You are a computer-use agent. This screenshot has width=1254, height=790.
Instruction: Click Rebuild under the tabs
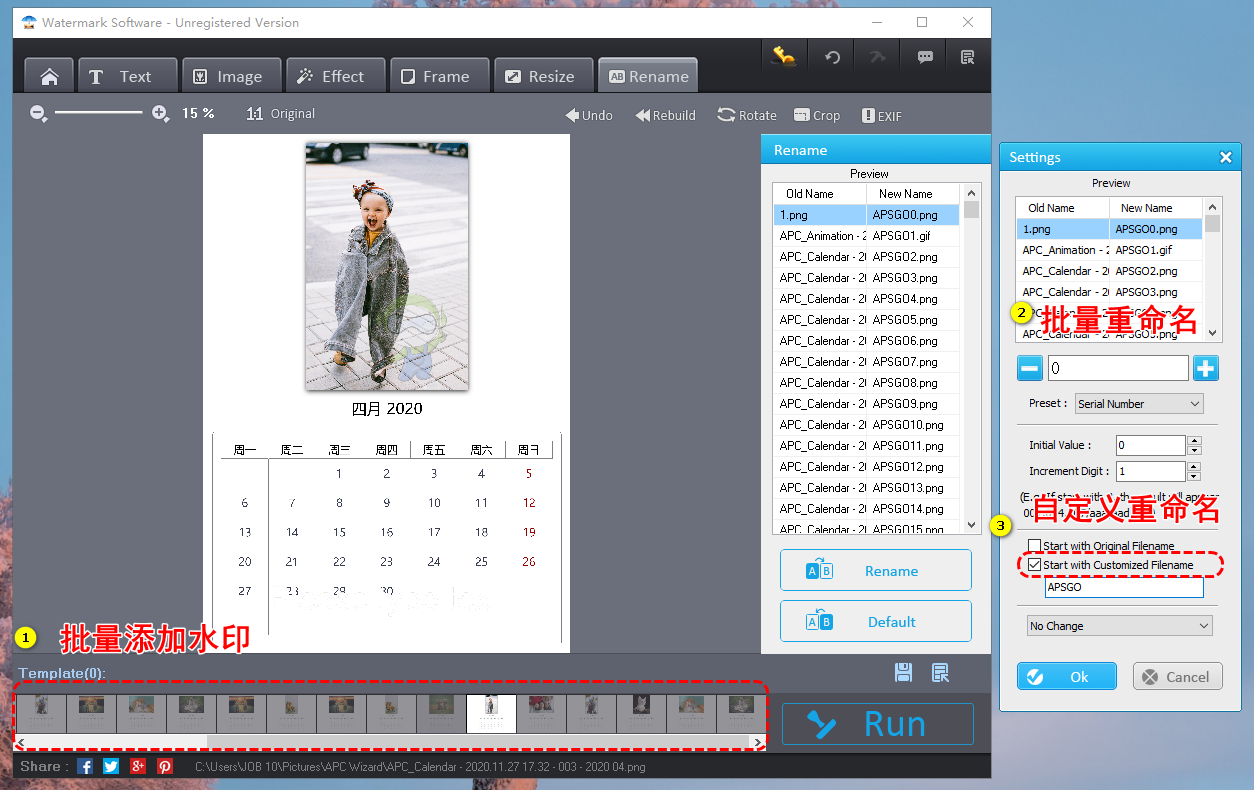(666, 115)
